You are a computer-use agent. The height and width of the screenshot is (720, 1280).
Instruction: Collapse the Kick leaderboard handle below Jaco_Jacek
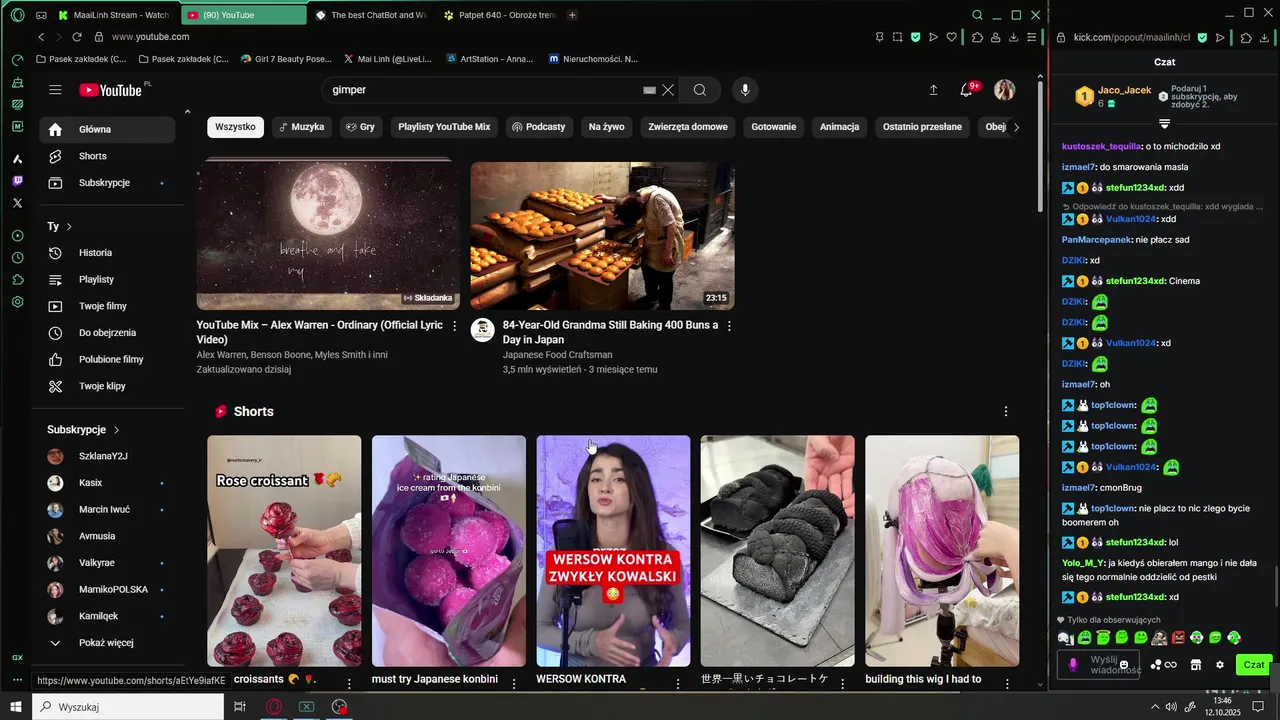(1165, 124)
